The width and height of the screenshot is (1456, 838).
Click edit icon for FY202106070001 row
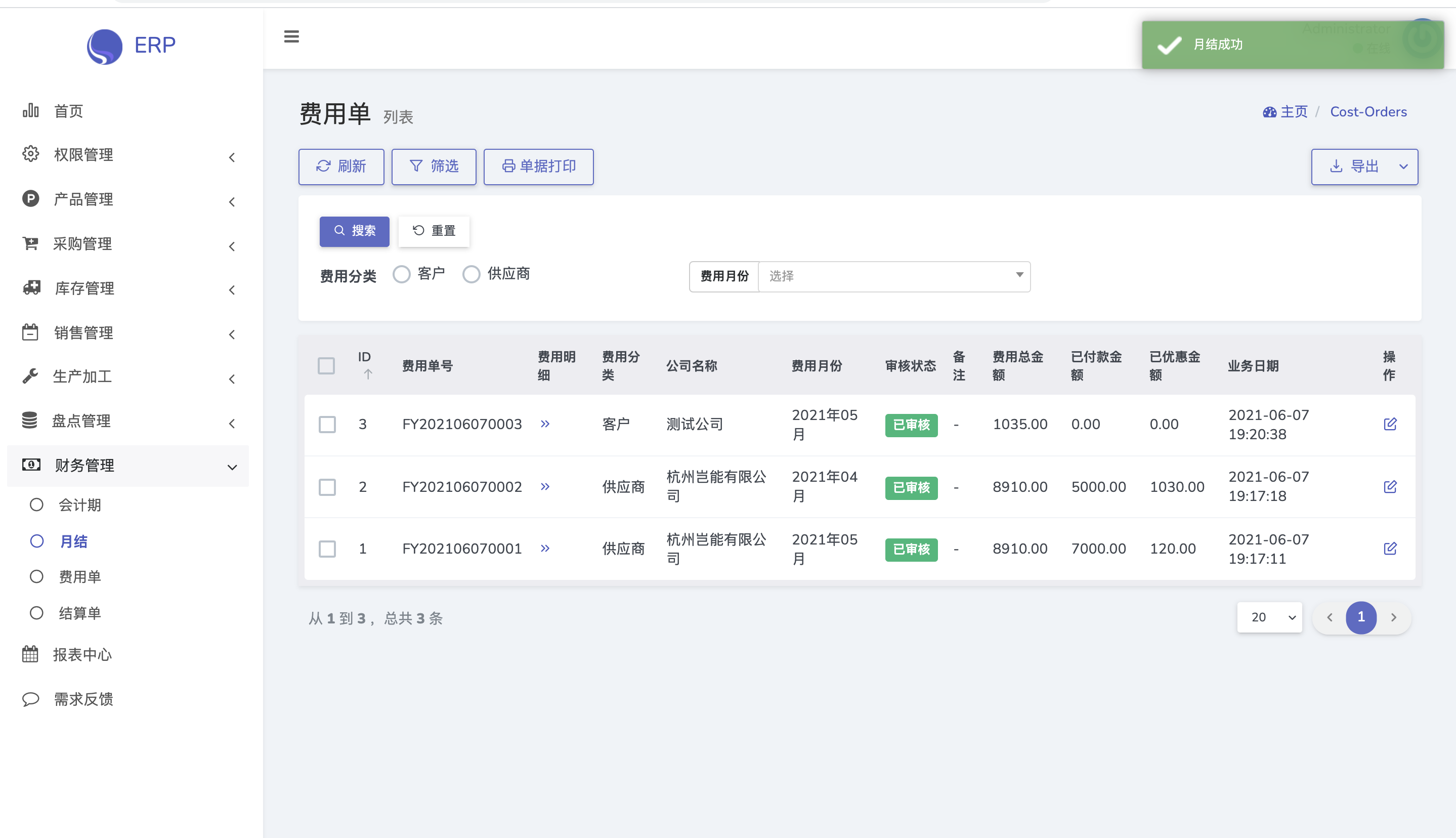pyautogui.click(x=1389, y=549)
